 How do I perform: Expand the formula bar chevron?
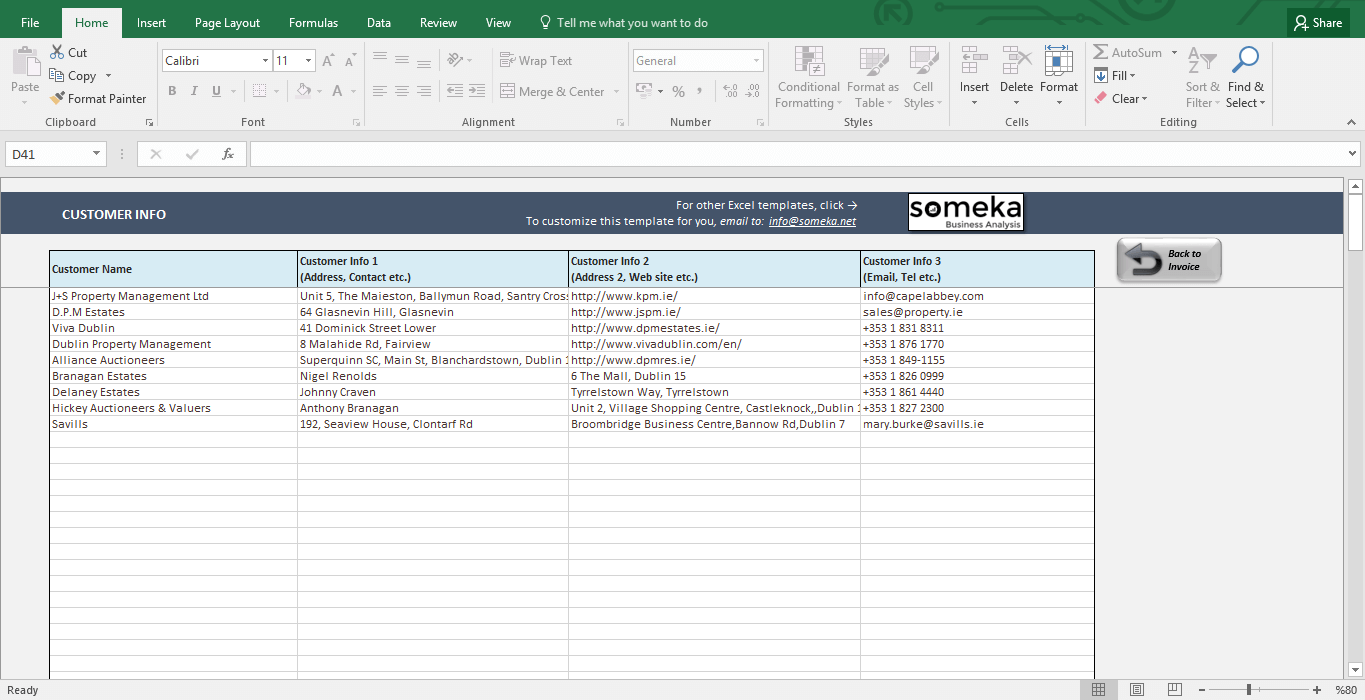click(1352, 154)
